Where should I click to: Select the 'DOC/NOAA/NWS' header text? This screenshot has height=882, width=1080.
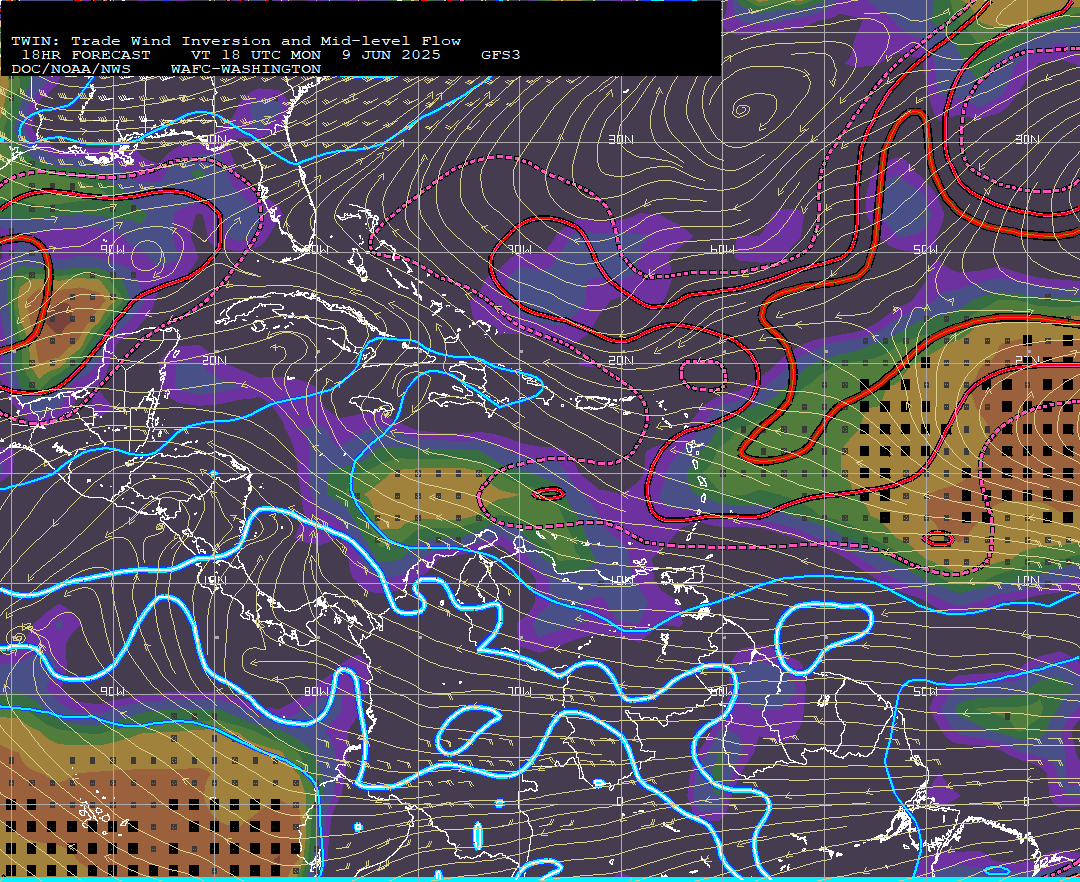click(70, 70)
